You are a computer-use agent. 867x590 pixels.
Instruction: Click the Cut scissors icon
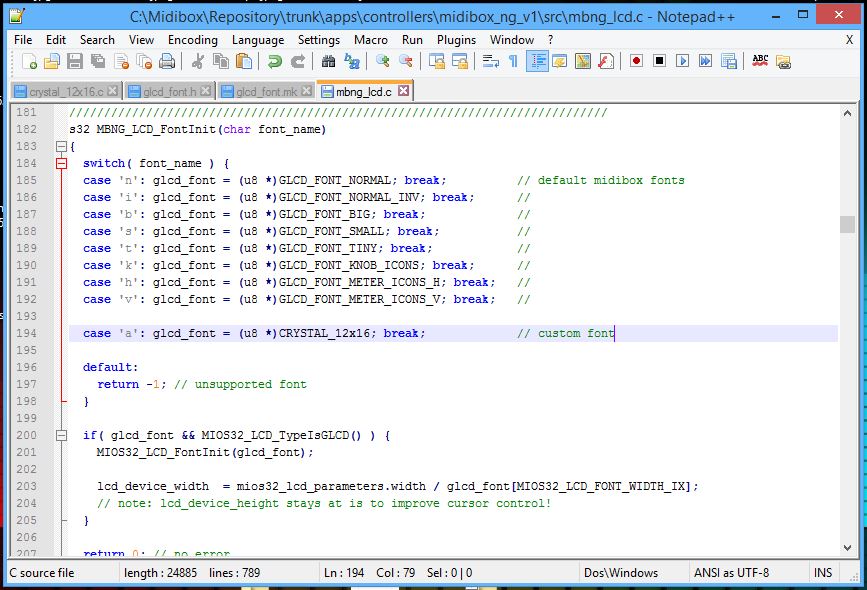tap(198, 62)
